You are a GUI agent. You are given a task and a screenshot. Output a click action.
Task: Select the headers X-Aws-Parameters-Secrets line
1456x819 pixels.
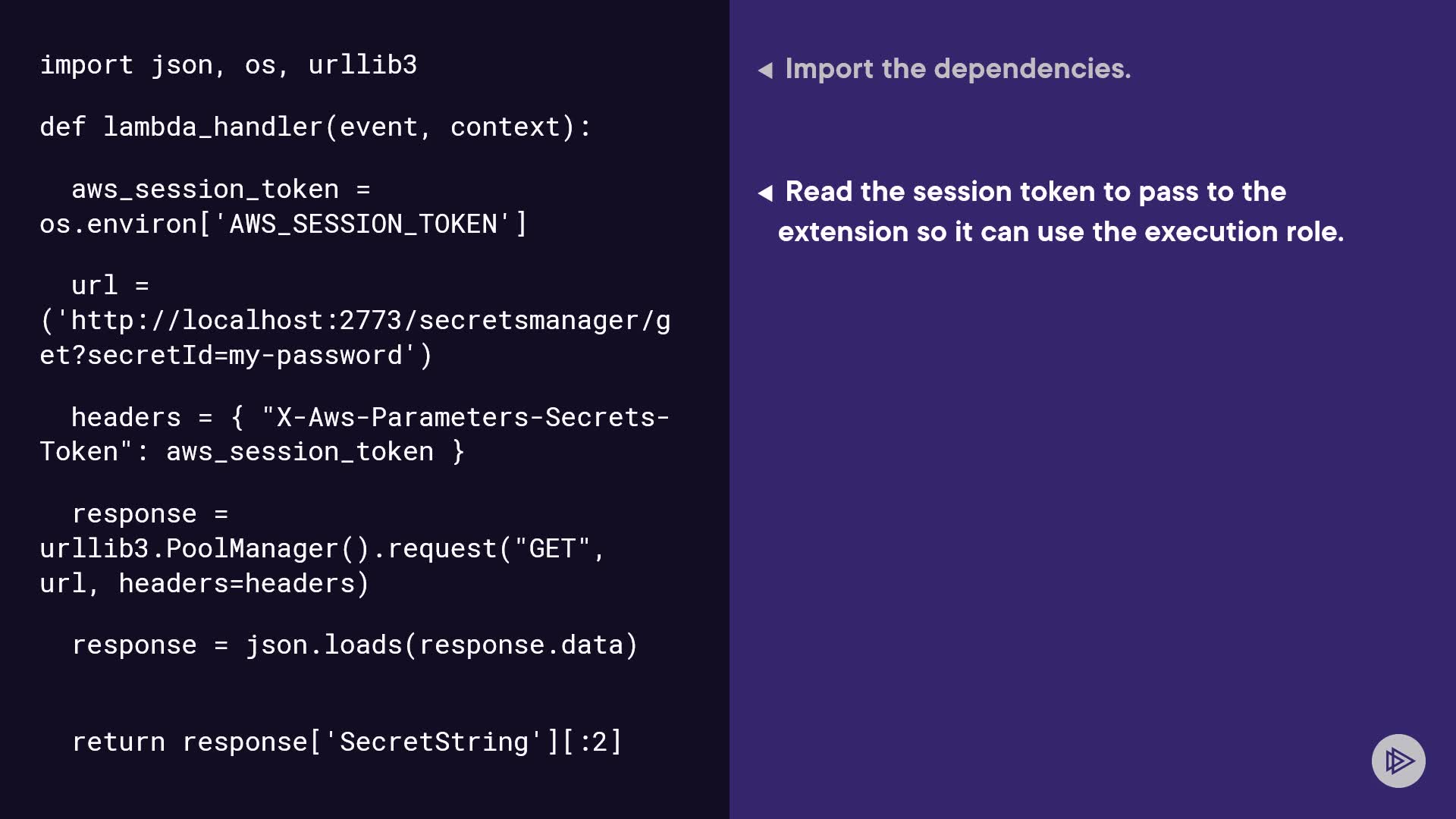click(x=370, y=417)
